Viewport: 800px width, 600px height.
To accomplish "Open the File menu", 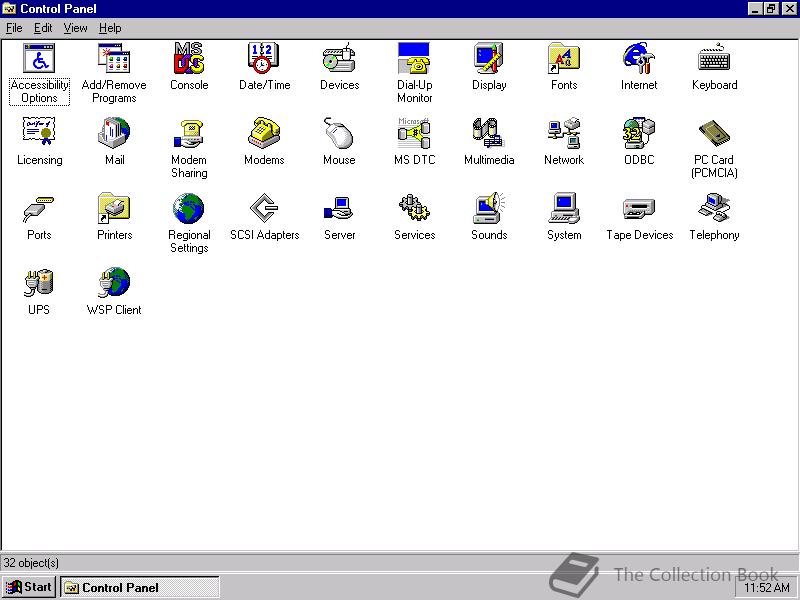I will pos(14,28).
